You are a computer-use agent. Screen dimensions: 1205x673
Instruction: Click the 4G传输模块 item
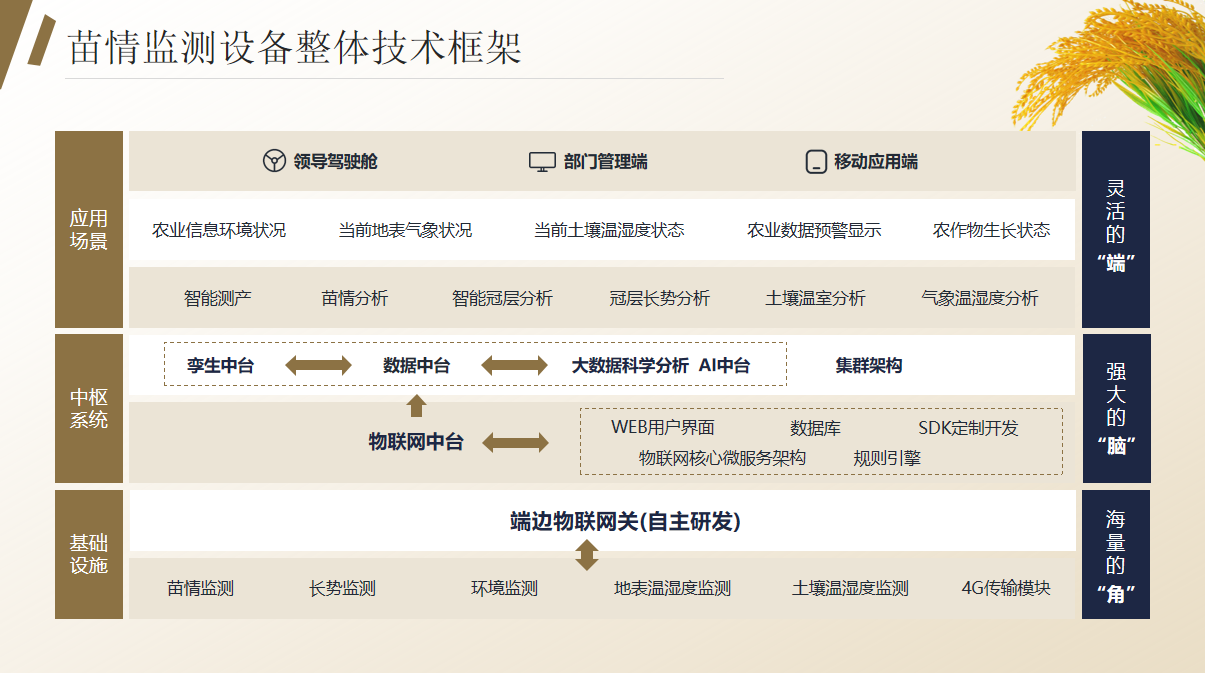1006,588
